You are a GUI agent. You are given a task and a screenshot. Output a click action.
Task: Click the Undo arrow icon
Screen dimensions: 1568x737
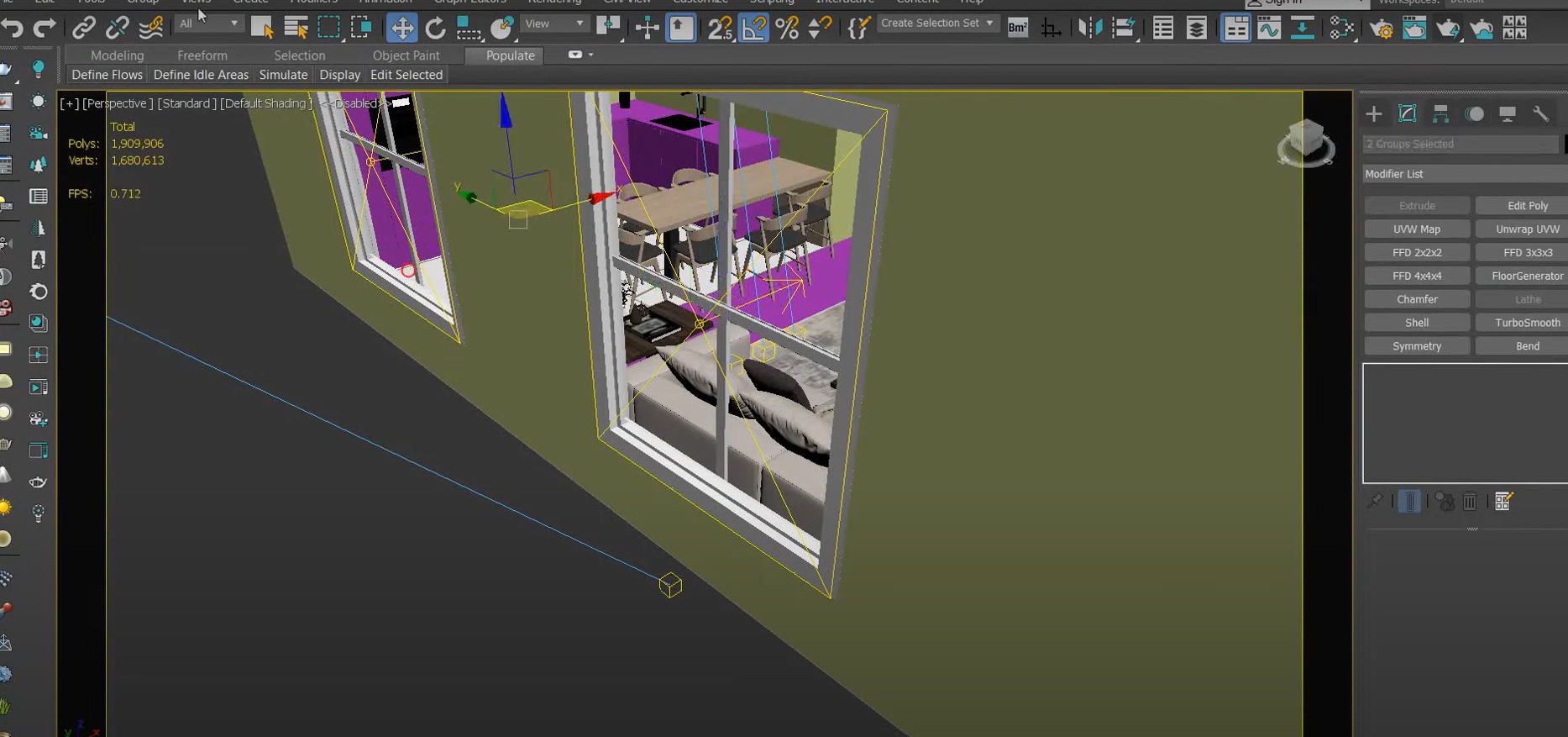click(x=13, y=28)
